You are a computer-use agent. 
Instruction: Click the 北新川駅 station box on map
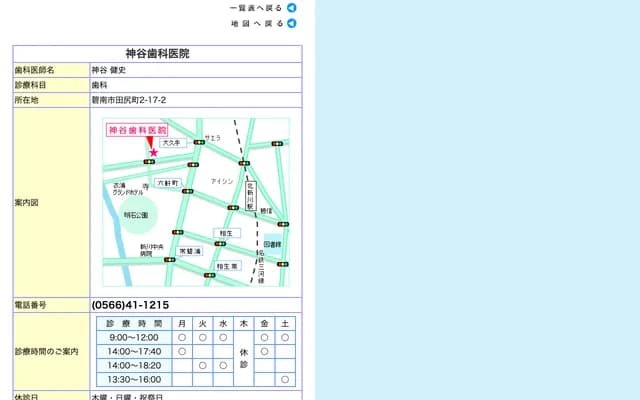click(251, 196)
